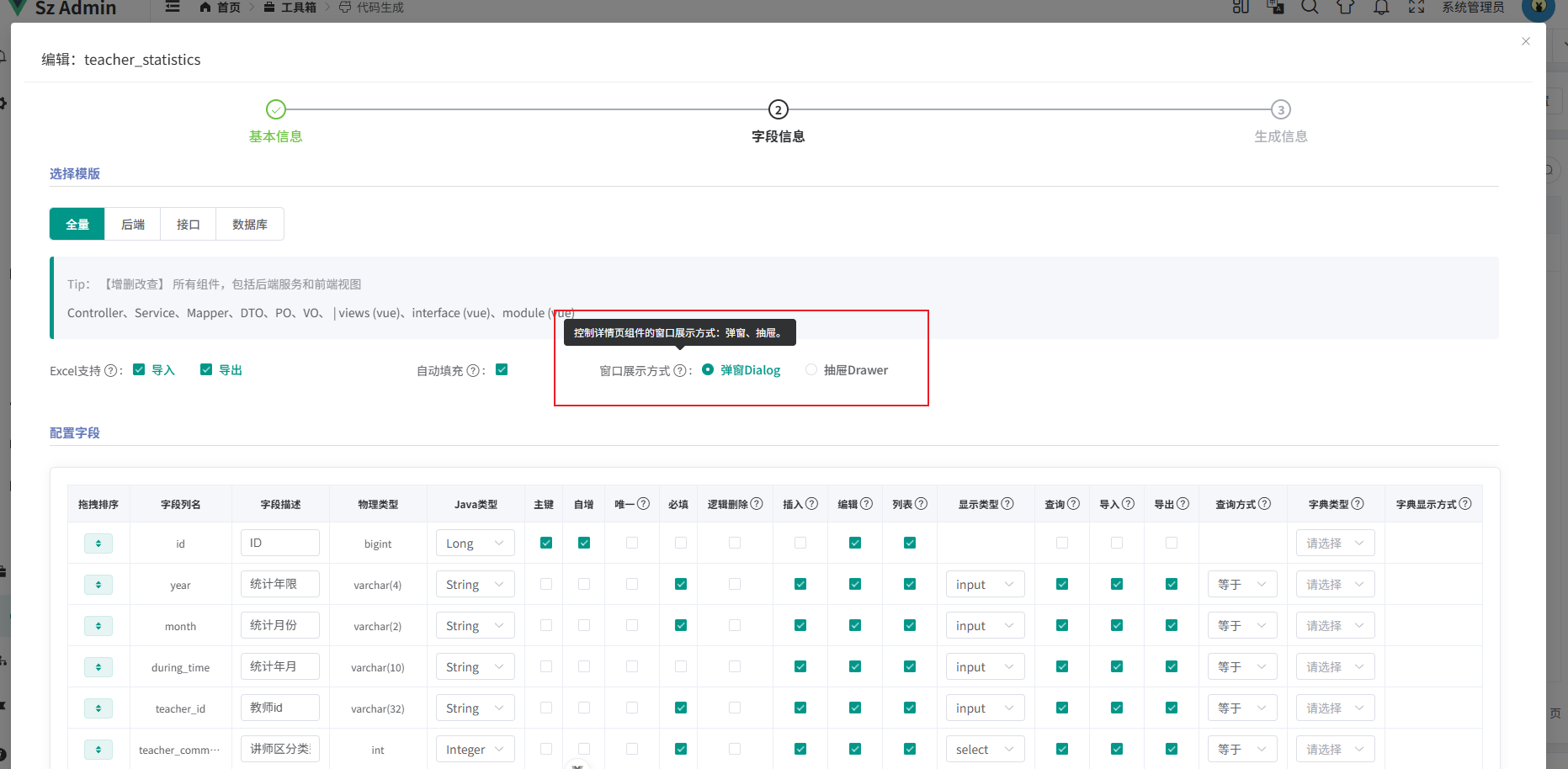Click the help icon in 字典类型 column header

1358,504
